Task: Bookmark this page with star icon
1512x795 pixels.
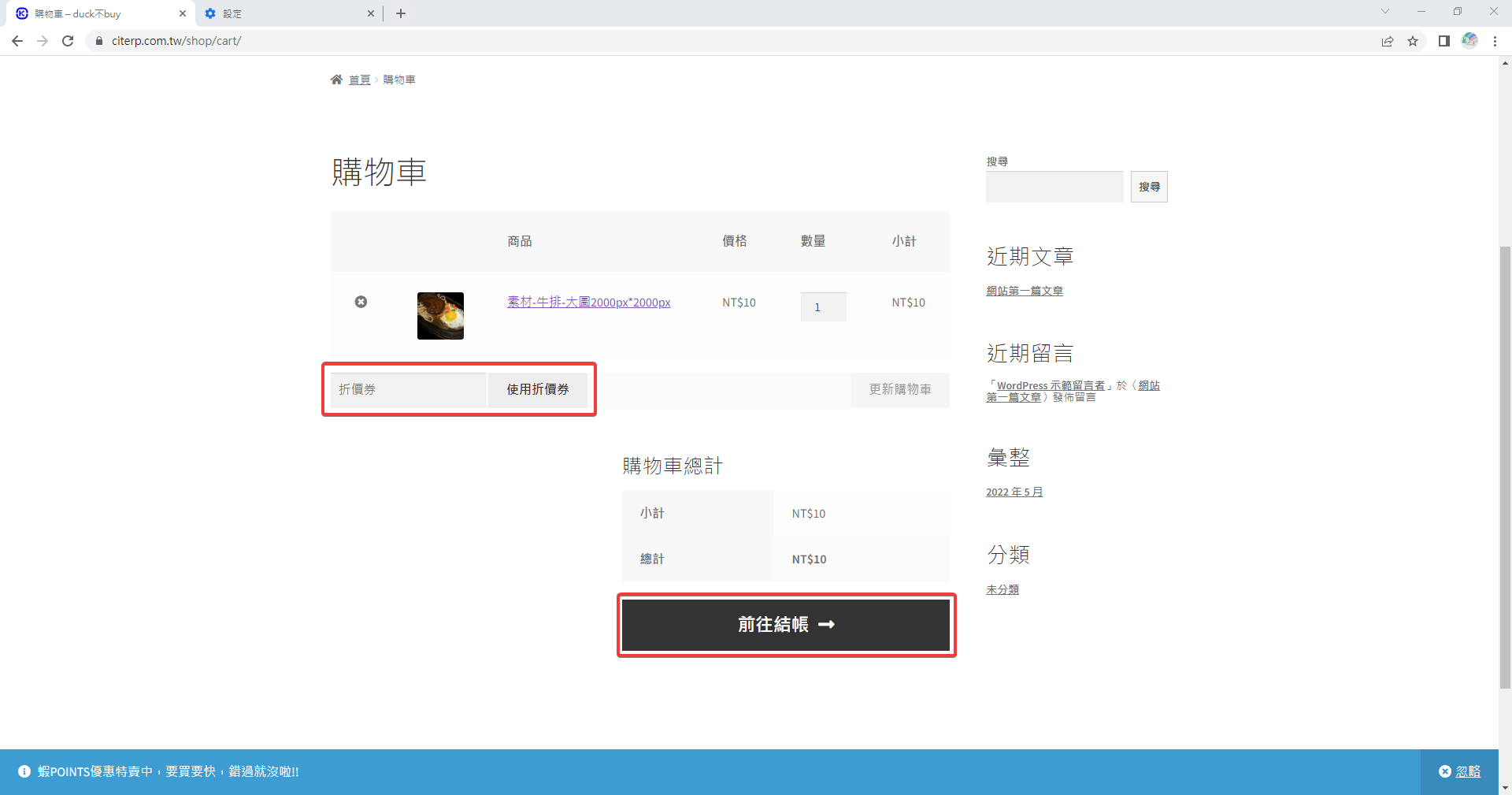Action: (x=1413, y=41)
